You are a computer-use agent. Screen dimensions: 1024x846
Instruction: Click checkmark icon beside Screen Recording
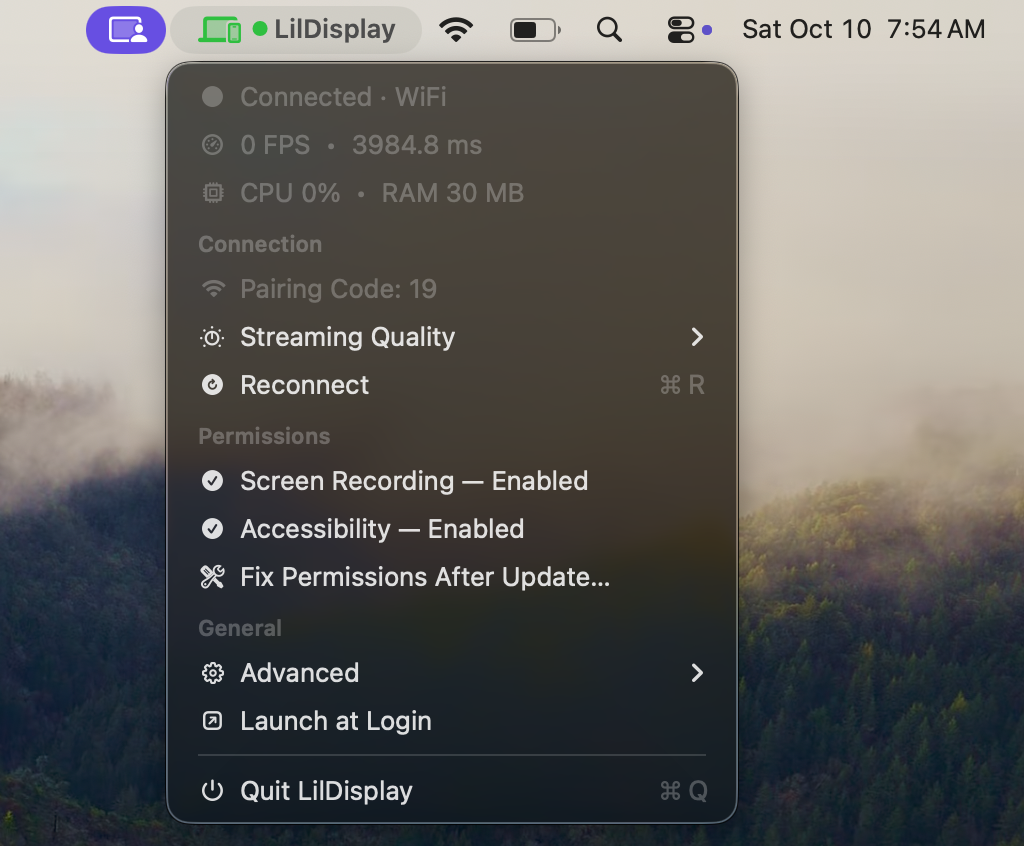point(212,481)
